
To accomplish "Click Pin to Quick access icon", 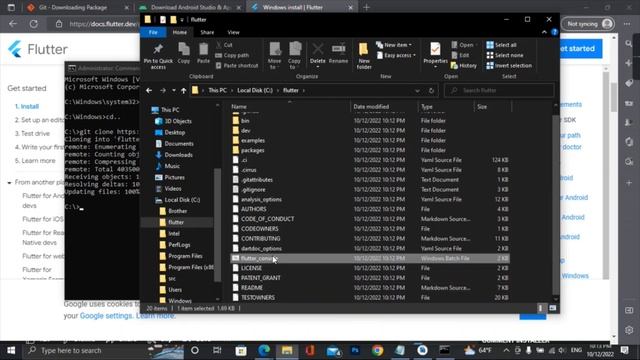I will 158,56.
